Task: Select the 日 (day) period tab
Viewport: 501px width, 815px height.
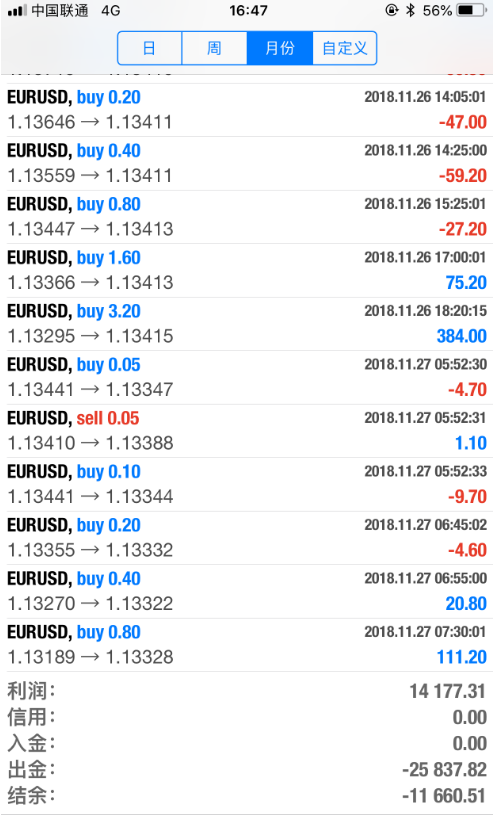Action: 150,48
